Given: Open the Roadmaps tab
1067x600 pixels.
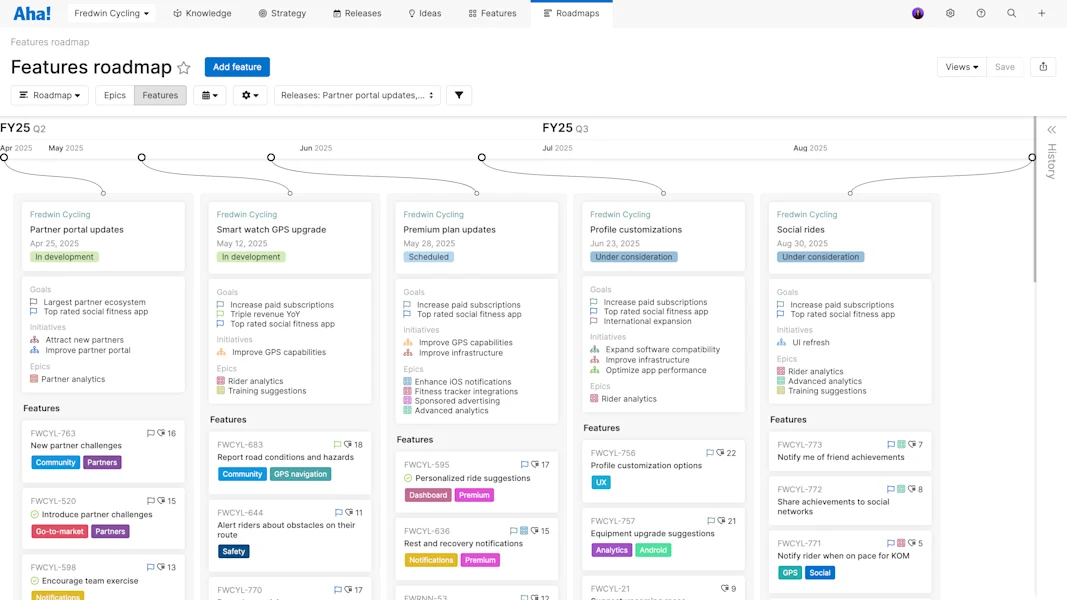Looking at the screenshot, I should (x=572, y=13).
